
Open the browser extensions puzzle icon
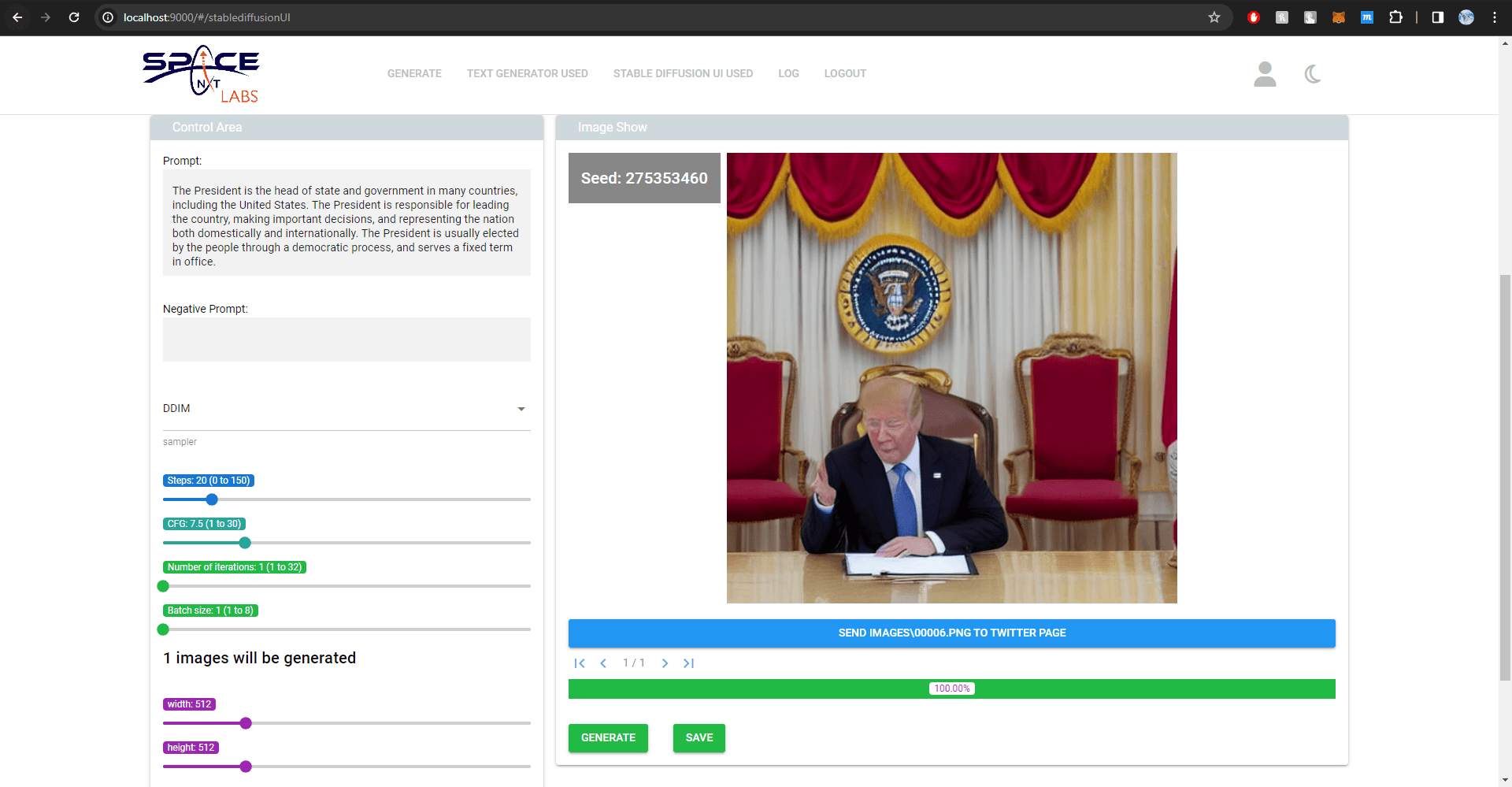click(1395, 17)
